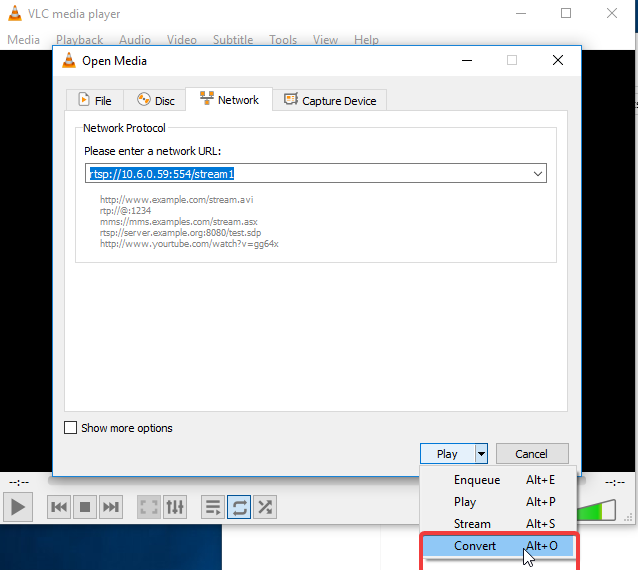Click example text rtp://@:1234

(125, 210)
